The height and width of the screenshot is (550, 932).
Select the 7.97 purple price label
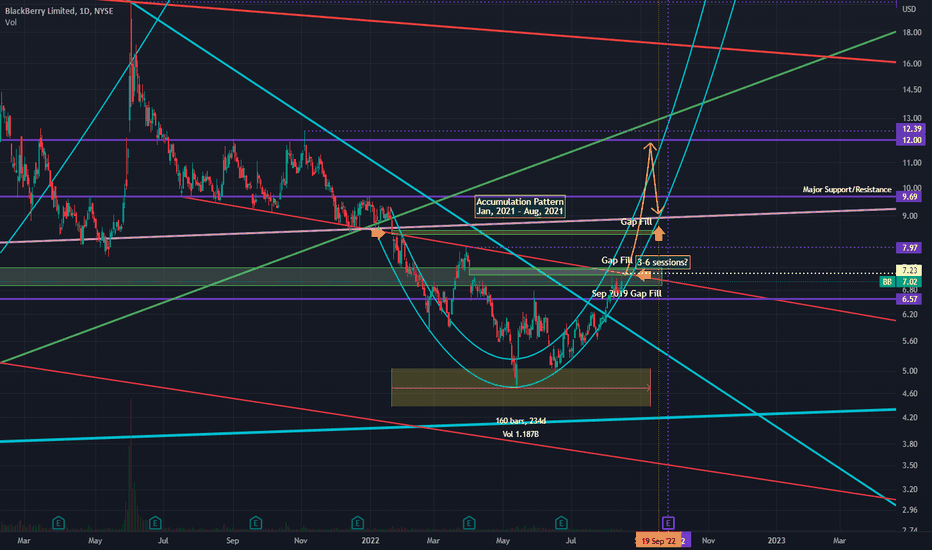point(911,248)
